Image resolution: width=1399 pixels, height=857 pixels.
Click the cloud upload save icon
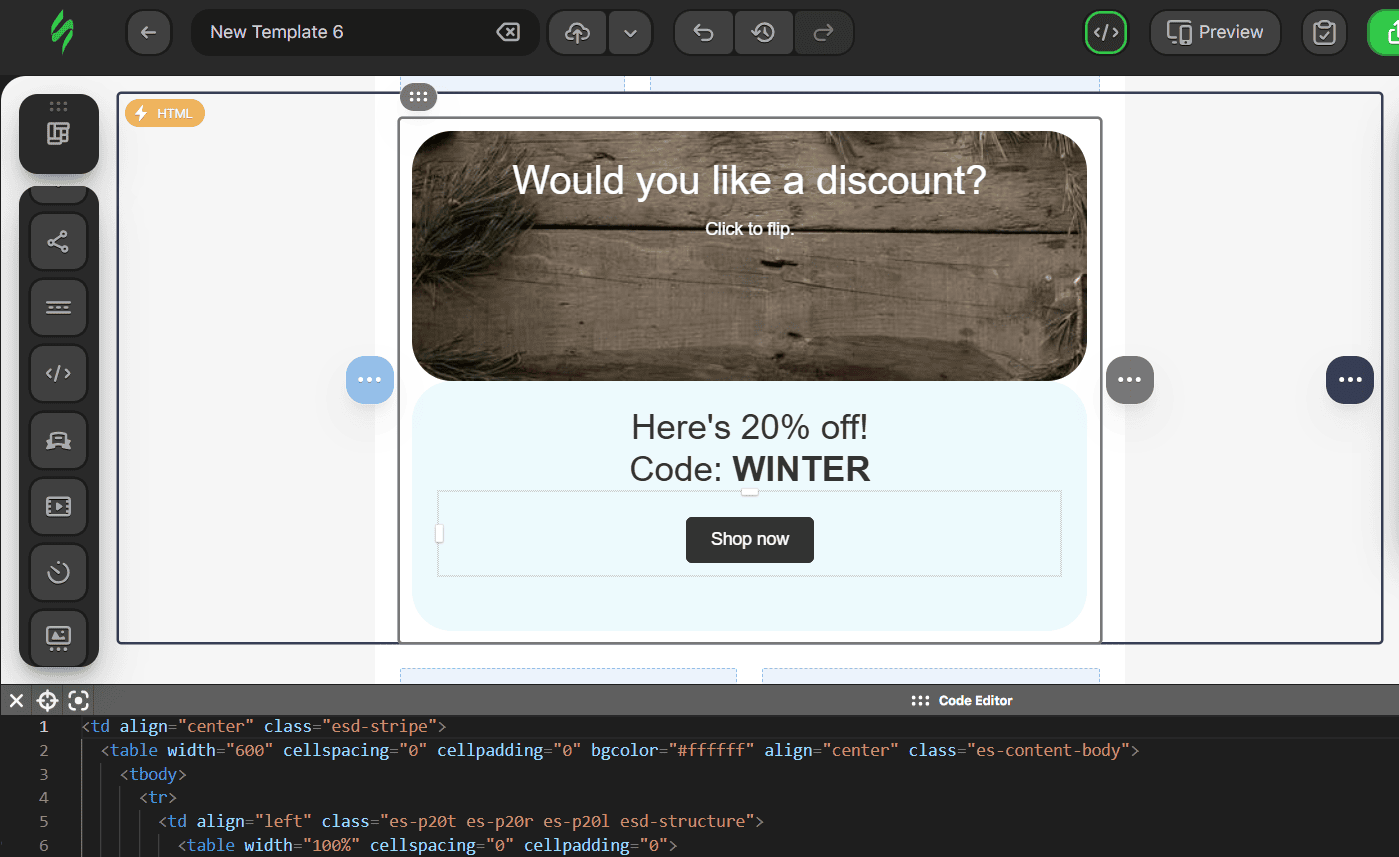(577, 32)
